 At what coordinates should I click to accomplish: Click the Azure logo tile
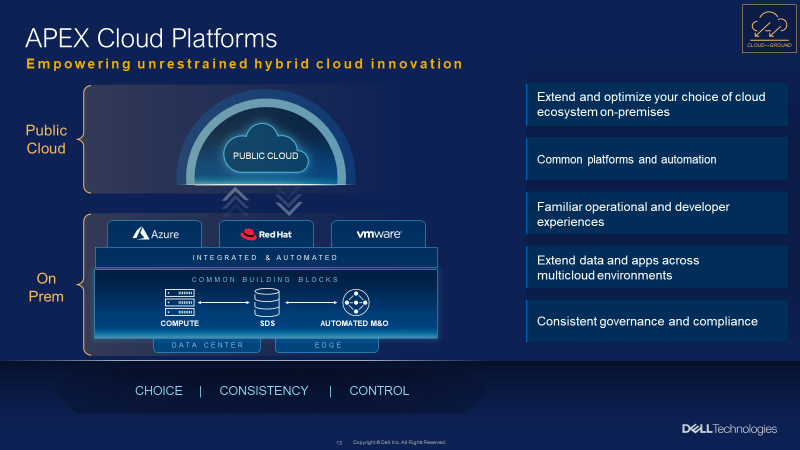click(155, 234)
